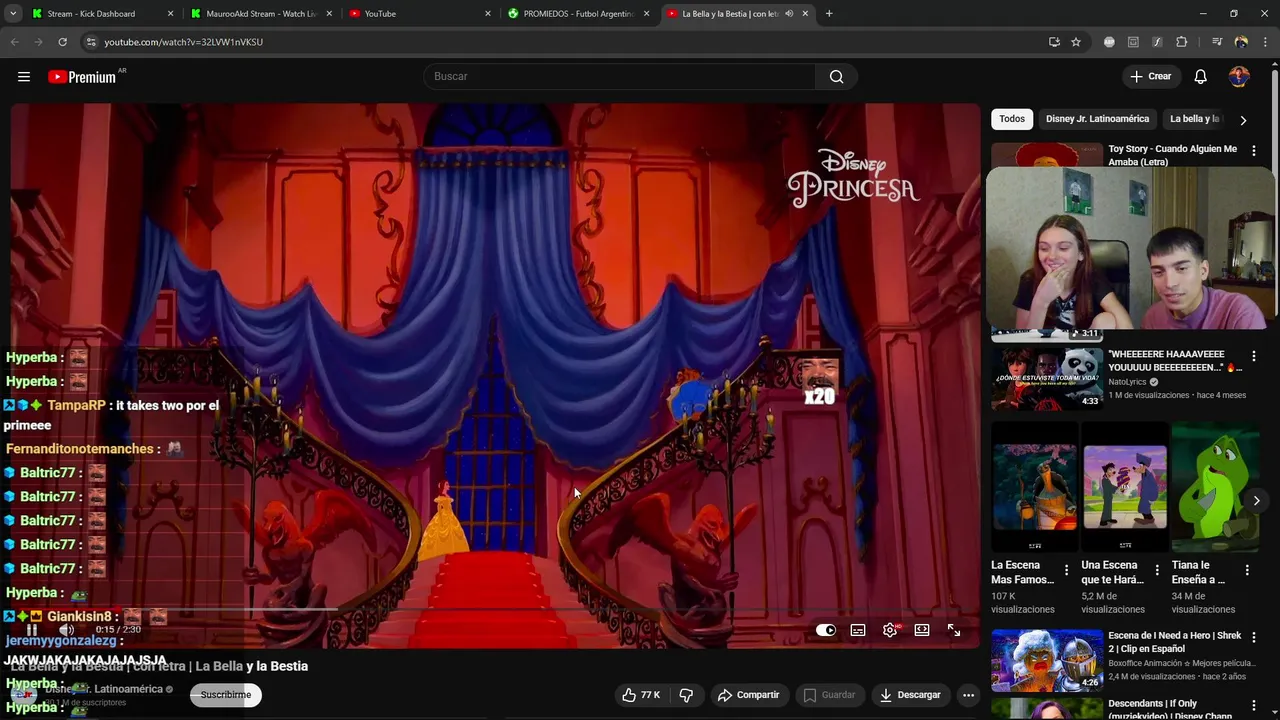Image resolution: width=1280 pixels, height=720 pixels.
Task: Click the Guardar button
Action: pos(830,695)
